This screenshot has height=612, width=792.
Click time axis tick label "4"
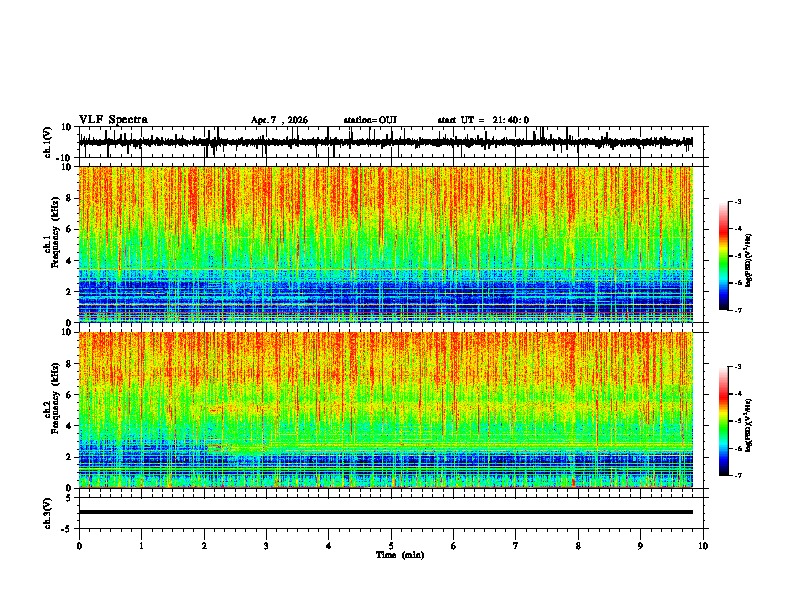click(x=328, y=546)
